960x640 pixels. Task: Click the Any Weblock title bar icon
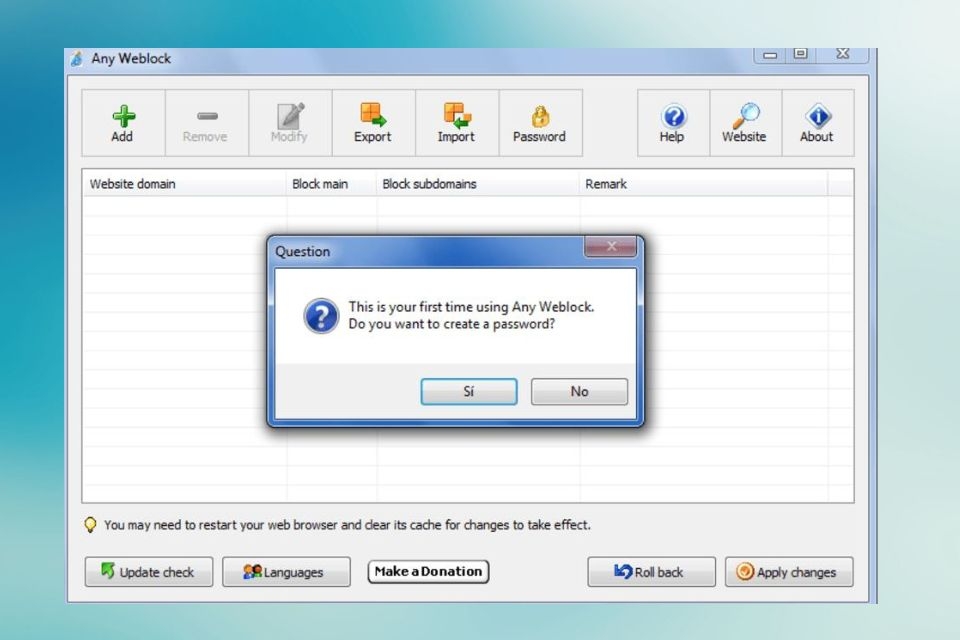78,58
